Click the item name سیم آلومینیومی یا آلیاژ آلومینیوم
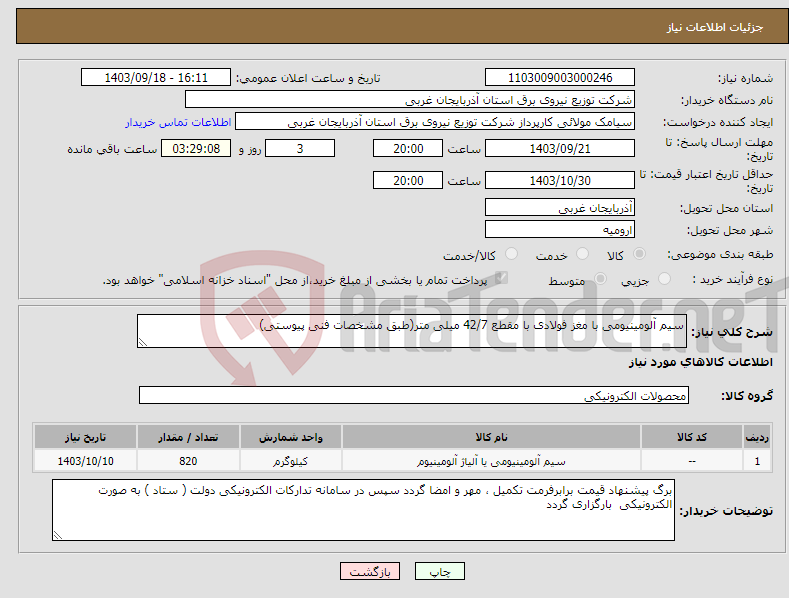 tap(491, 461)
